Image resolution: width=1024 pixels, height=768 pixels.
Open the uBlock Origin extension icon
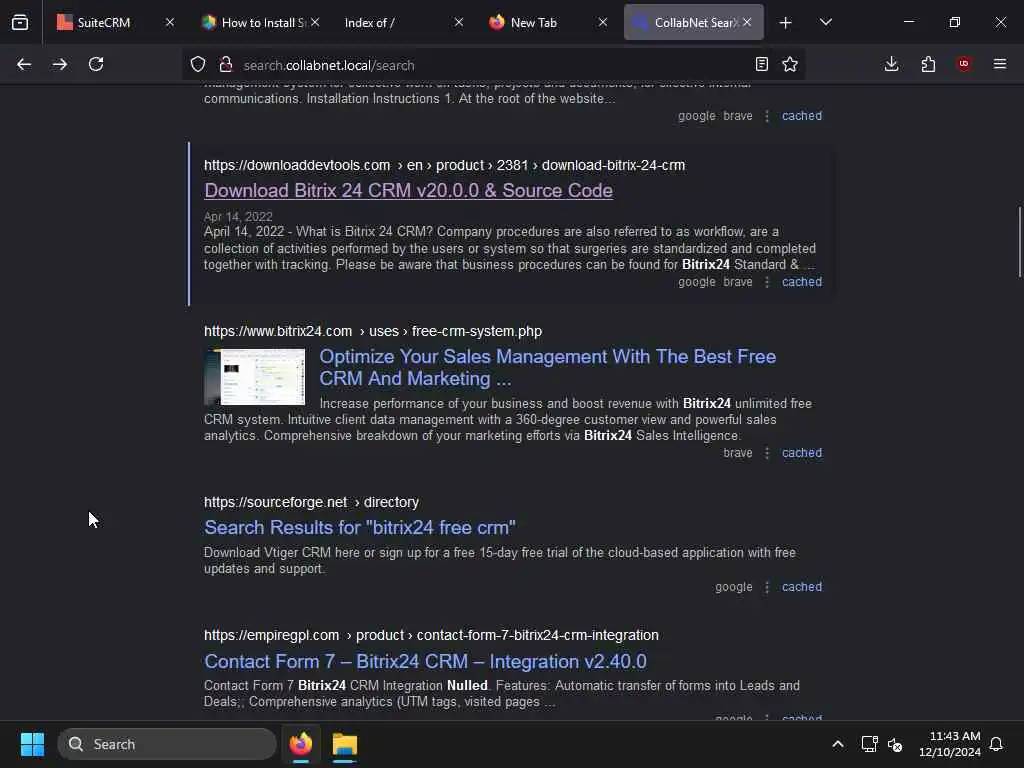pyautogui.click(x=964, y=64)
